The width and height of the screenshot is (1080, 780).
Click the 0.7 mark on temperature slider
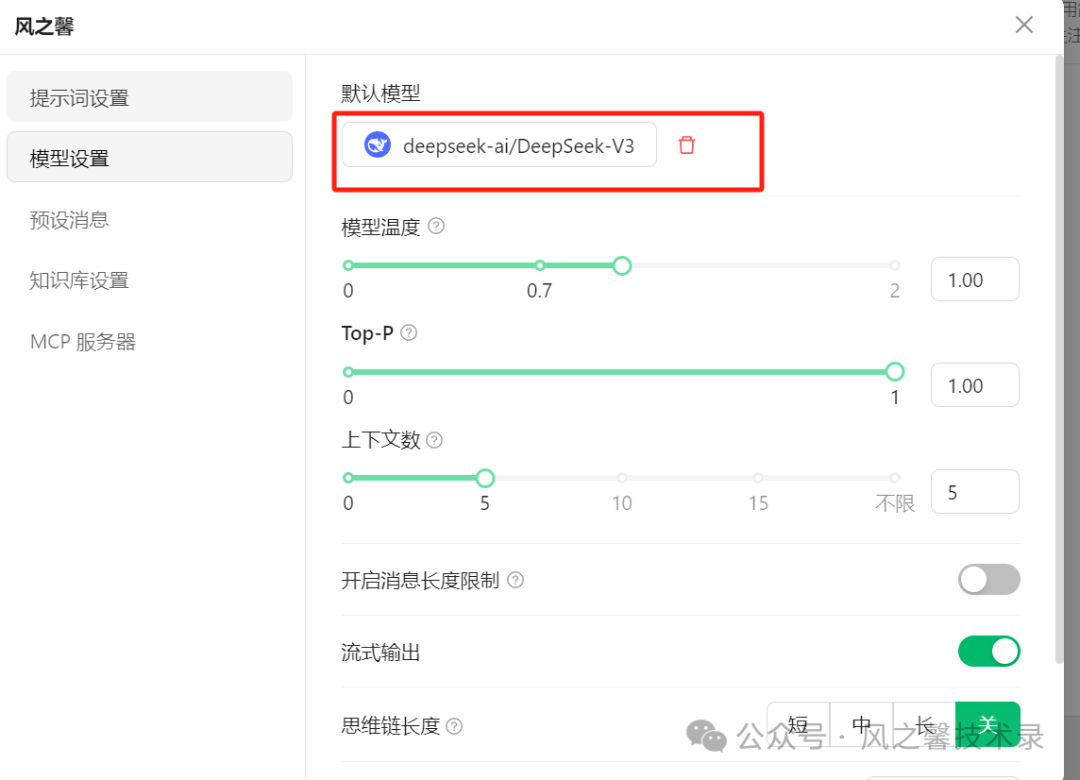point(540,266)
